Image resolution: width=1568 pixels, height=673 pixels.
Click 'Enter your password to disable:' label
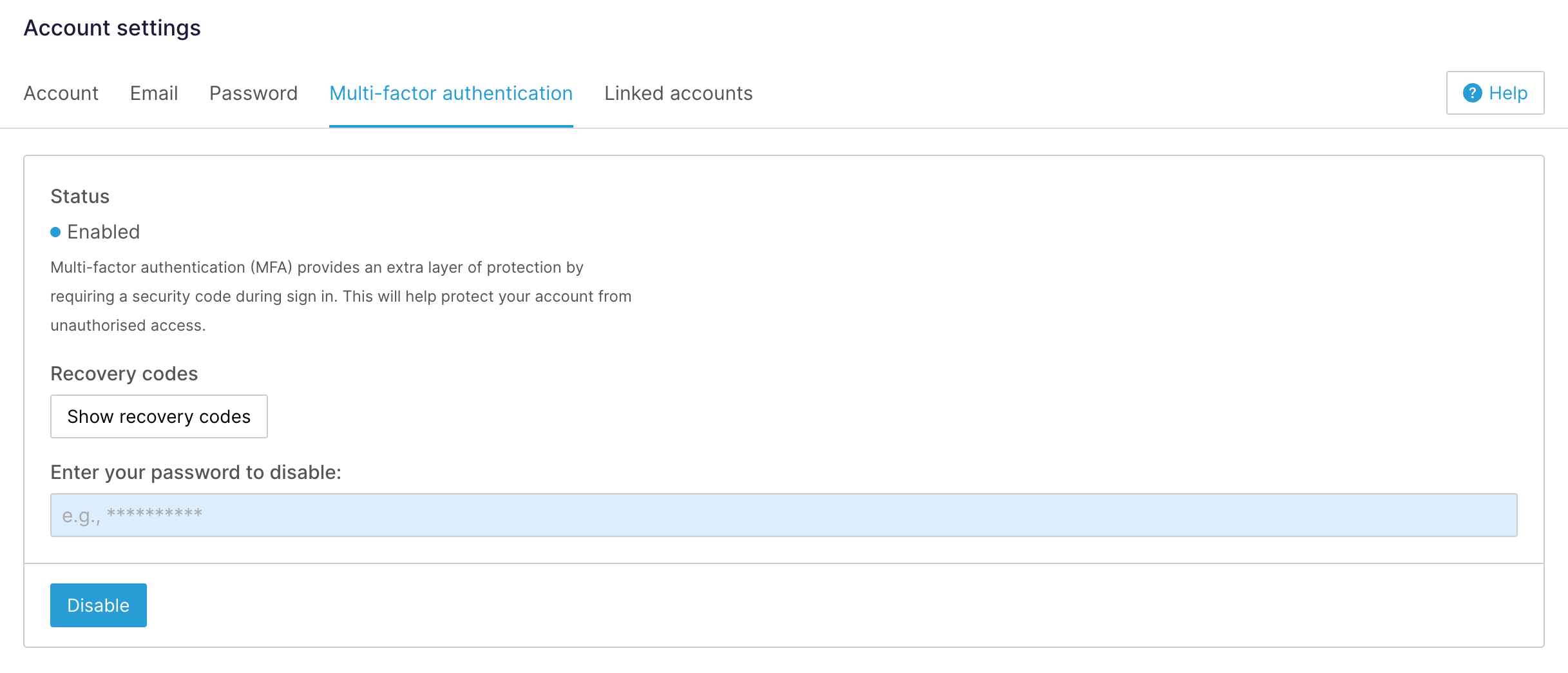(196, 471)
